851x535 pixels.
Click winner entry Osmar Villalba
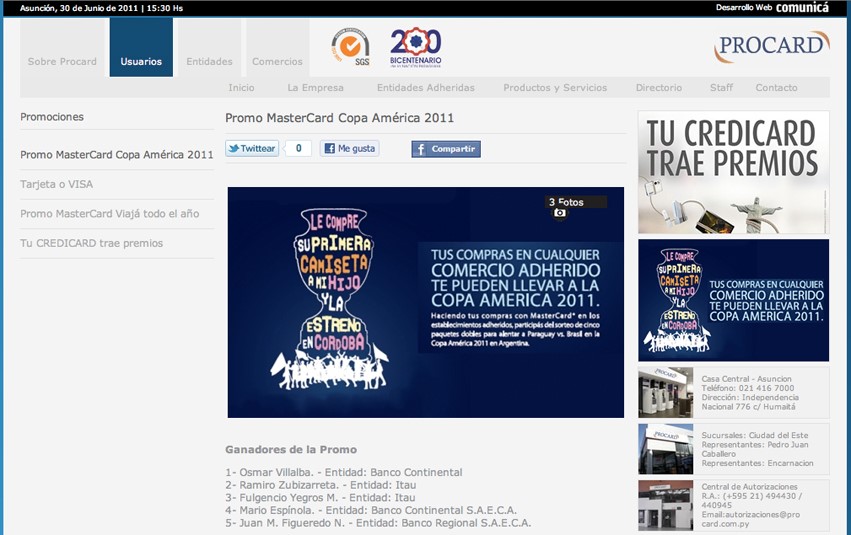tap(344, 472)
